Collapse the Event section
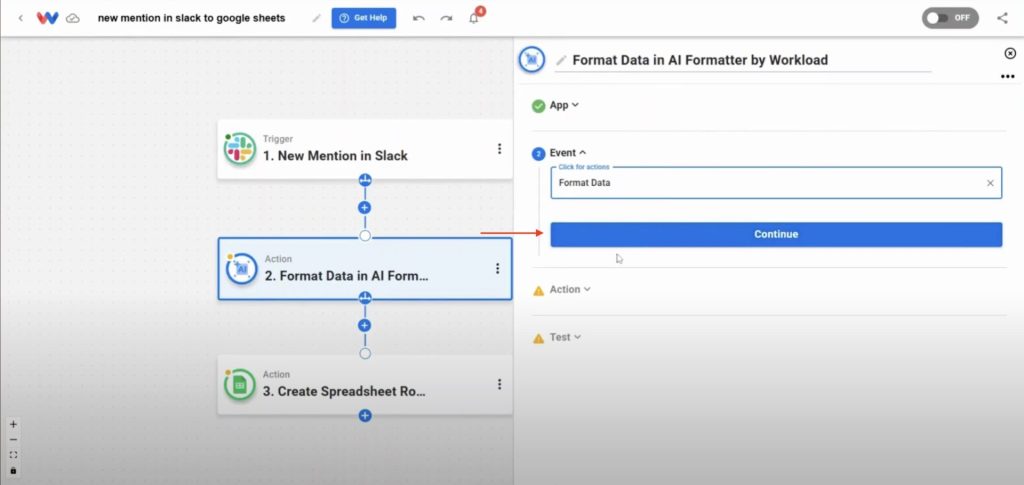 click(568, 153)
